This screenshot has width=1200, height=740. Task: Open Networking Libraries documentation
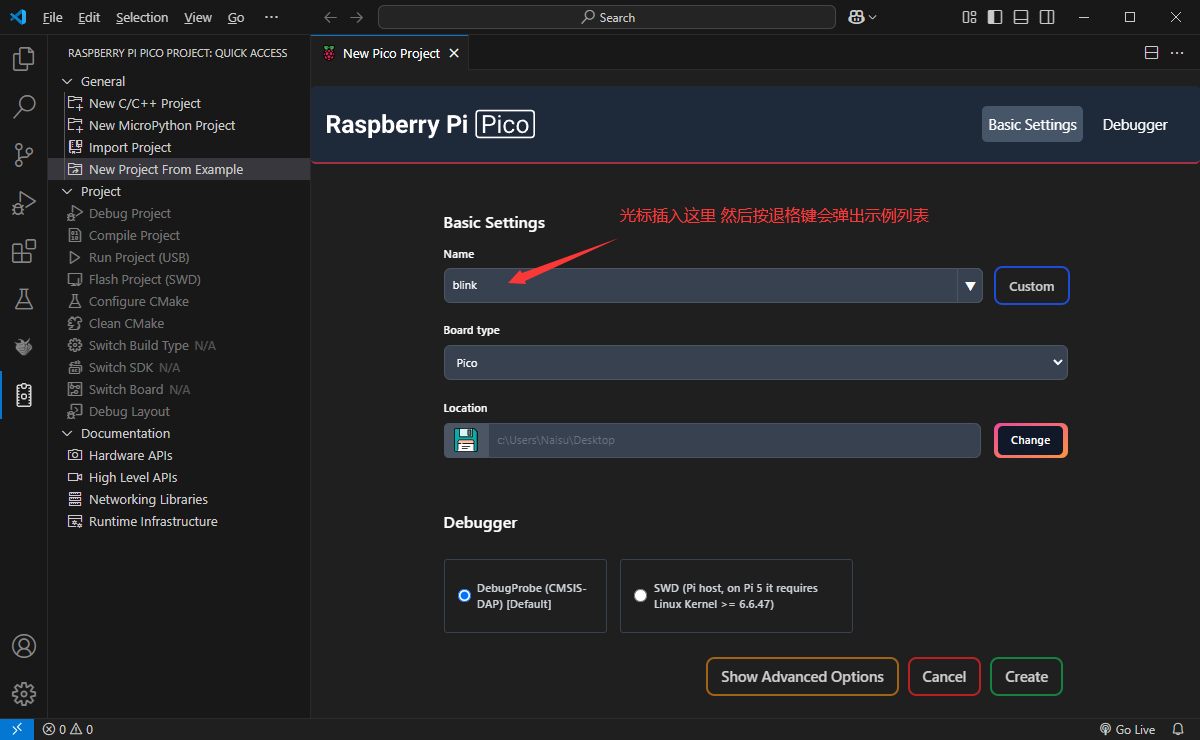click(x=148, y=499)
